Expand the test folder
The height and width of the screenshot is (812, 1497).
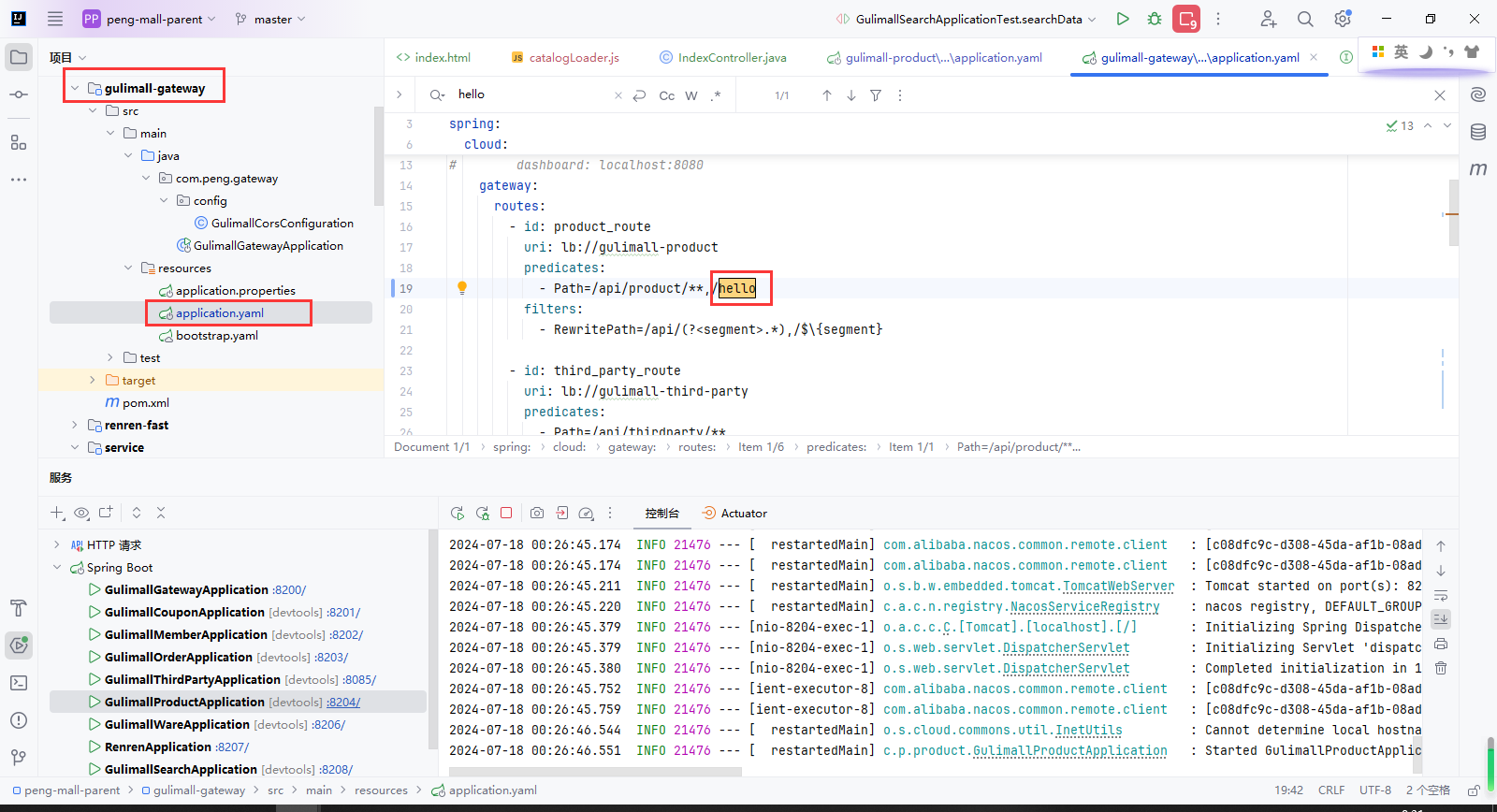(x=110, y=357)
